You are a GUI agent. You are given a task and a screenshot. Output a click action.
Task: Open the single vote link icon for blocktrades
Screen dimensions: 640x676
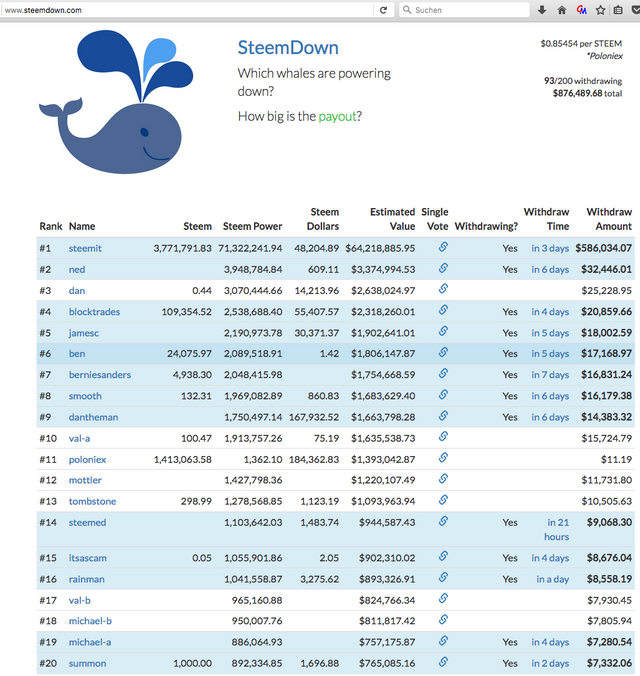coord(443,310)
